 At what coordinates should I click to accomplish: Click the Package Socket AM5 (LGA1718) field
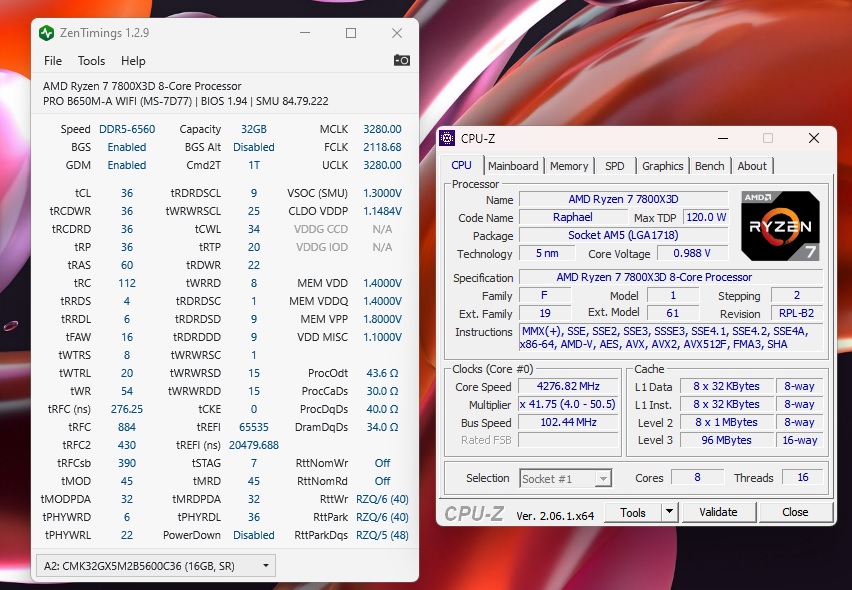623,235
